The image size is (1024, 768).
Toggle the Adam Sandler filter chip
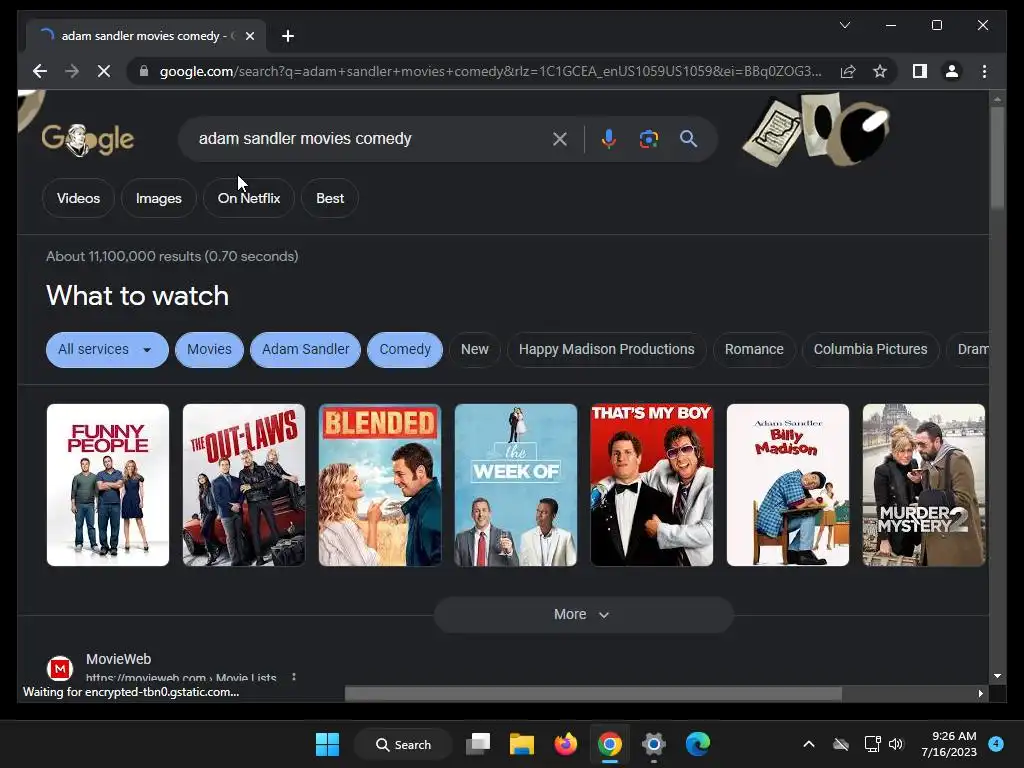[x=306, y=349]
